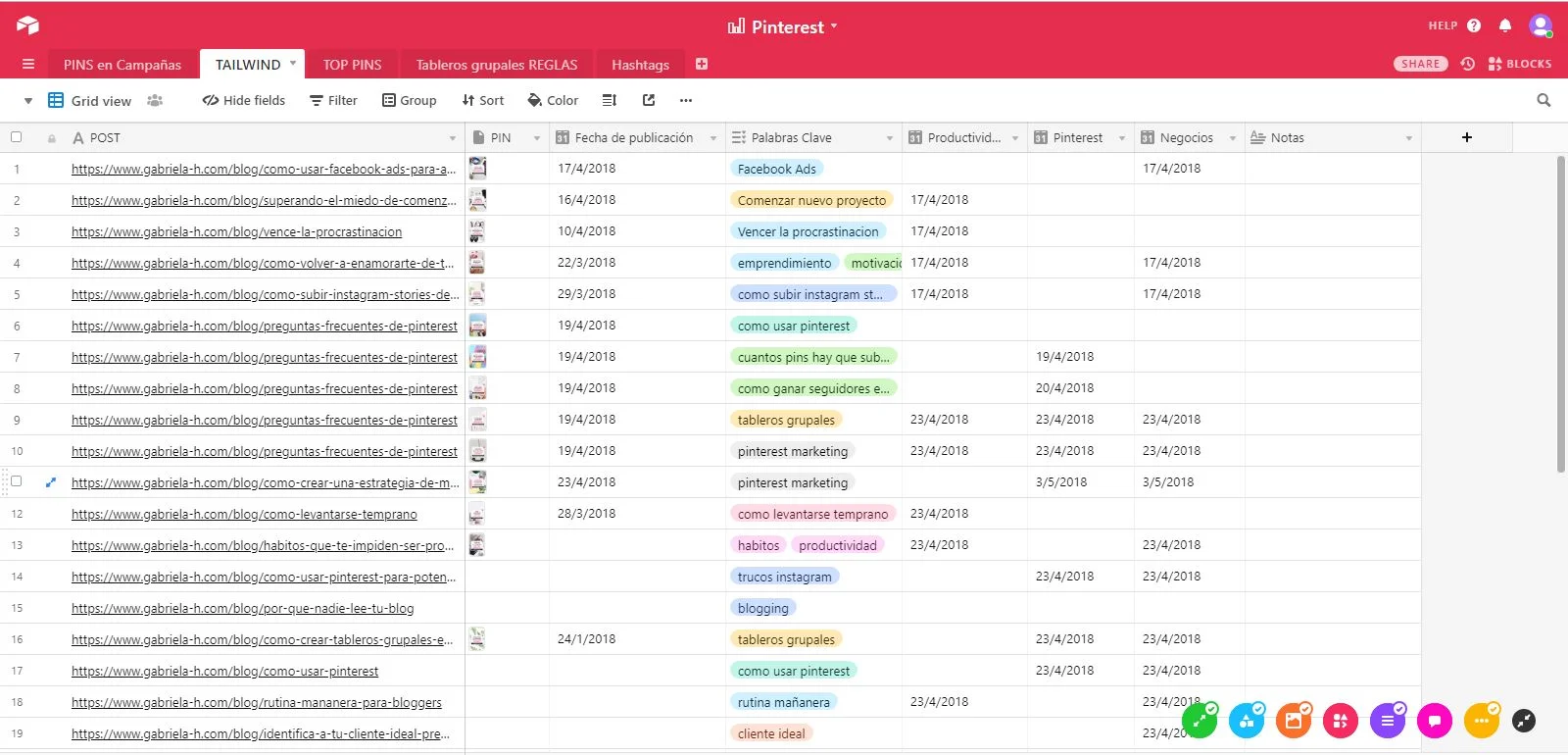The height and width of the screenshot is (755, 1568).
Task: Open the POST column dropdown arrow
Action: [453, 138]
